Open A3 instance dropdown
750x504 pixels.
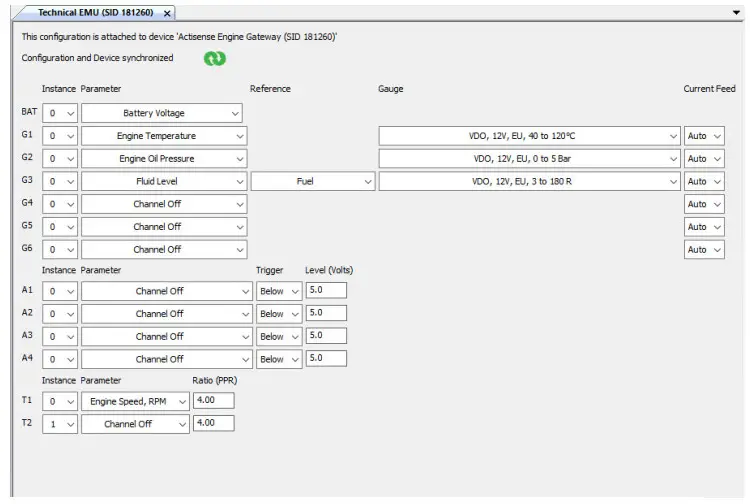coord(60,337)
